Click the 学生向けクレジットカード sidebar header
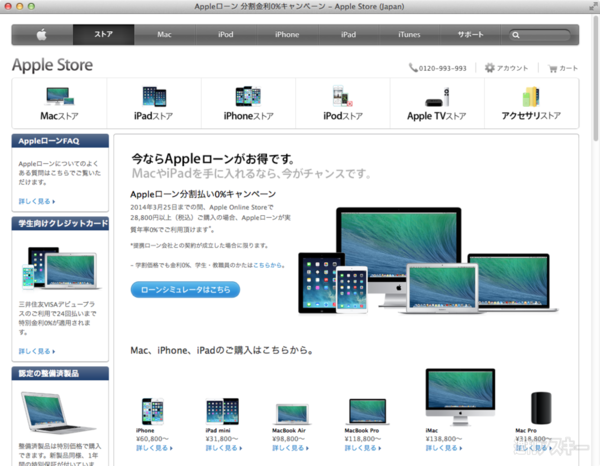The height and width of the screenshot is (466, 600). [60, 223]
